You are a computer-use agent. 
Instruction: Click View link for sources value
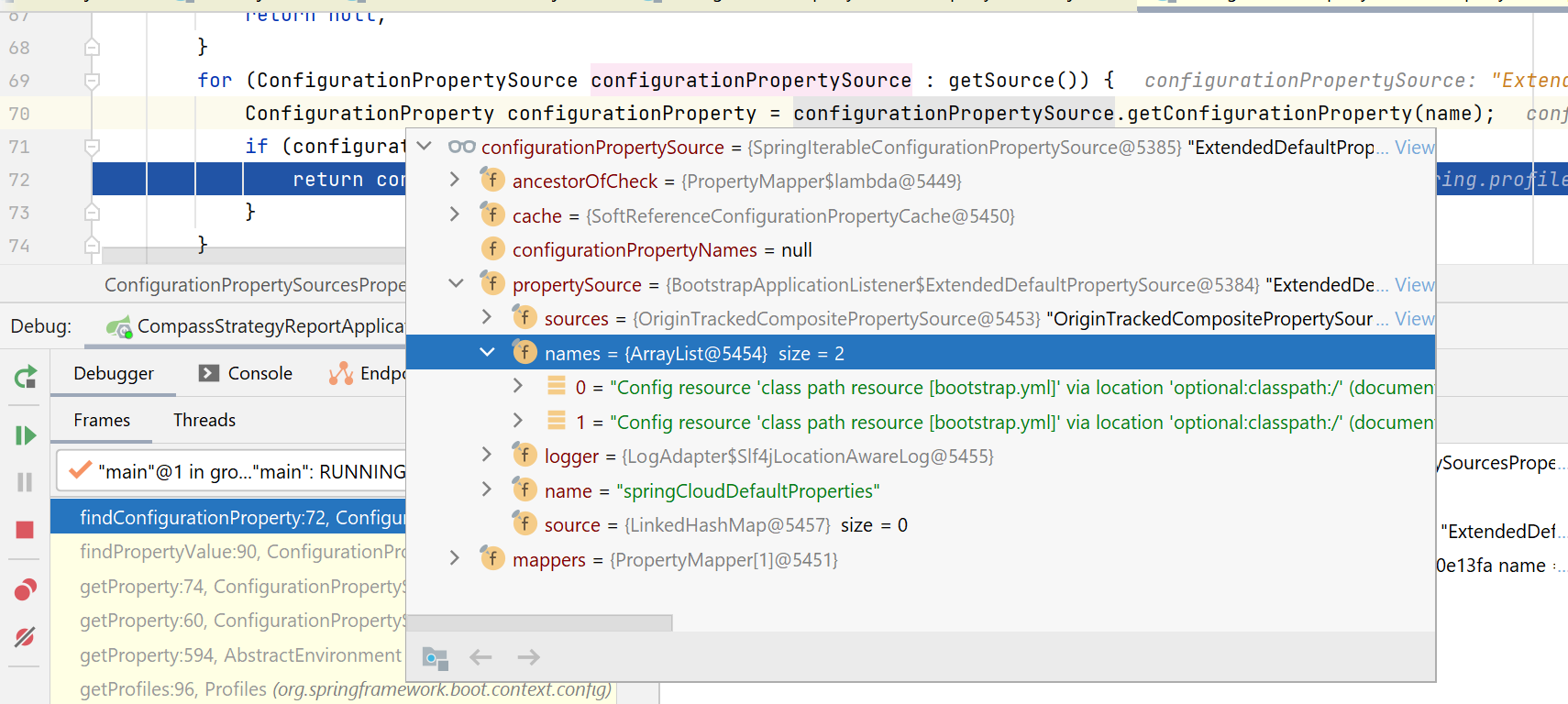click(1414, 319)
